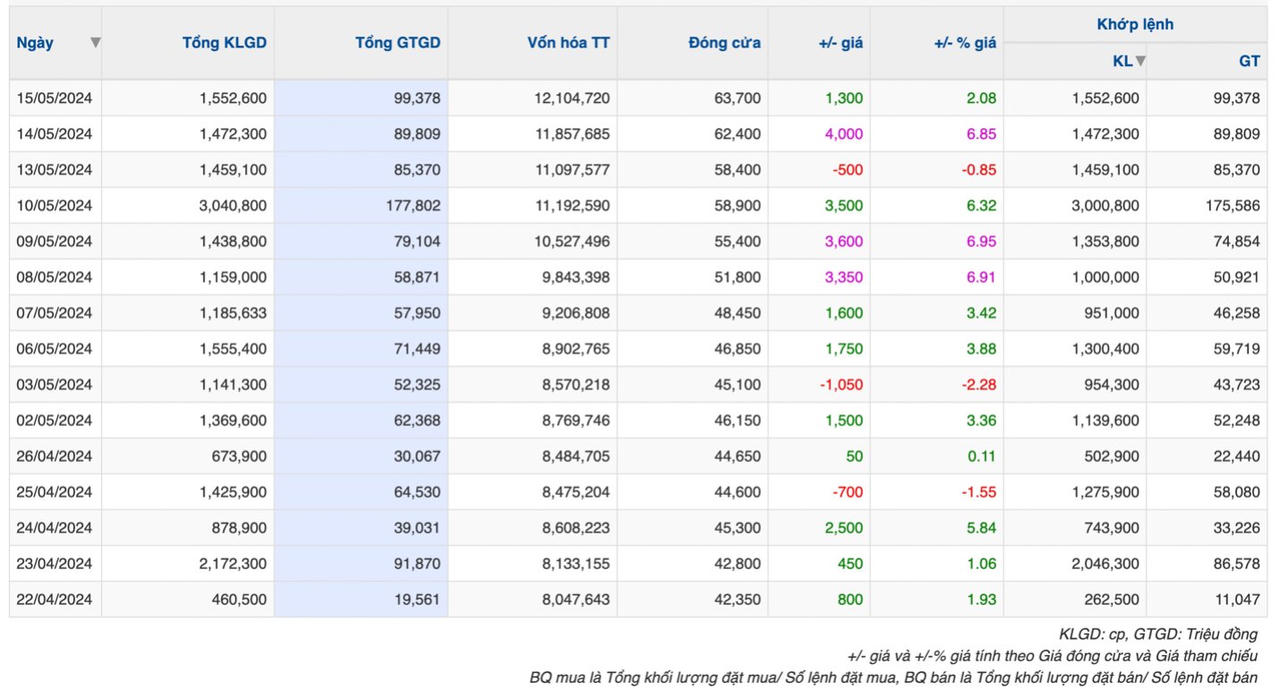The width and height of the screenshot is (1280, 689).
Task: Select the 15/05/2024 date row
Action: (54, 98)
